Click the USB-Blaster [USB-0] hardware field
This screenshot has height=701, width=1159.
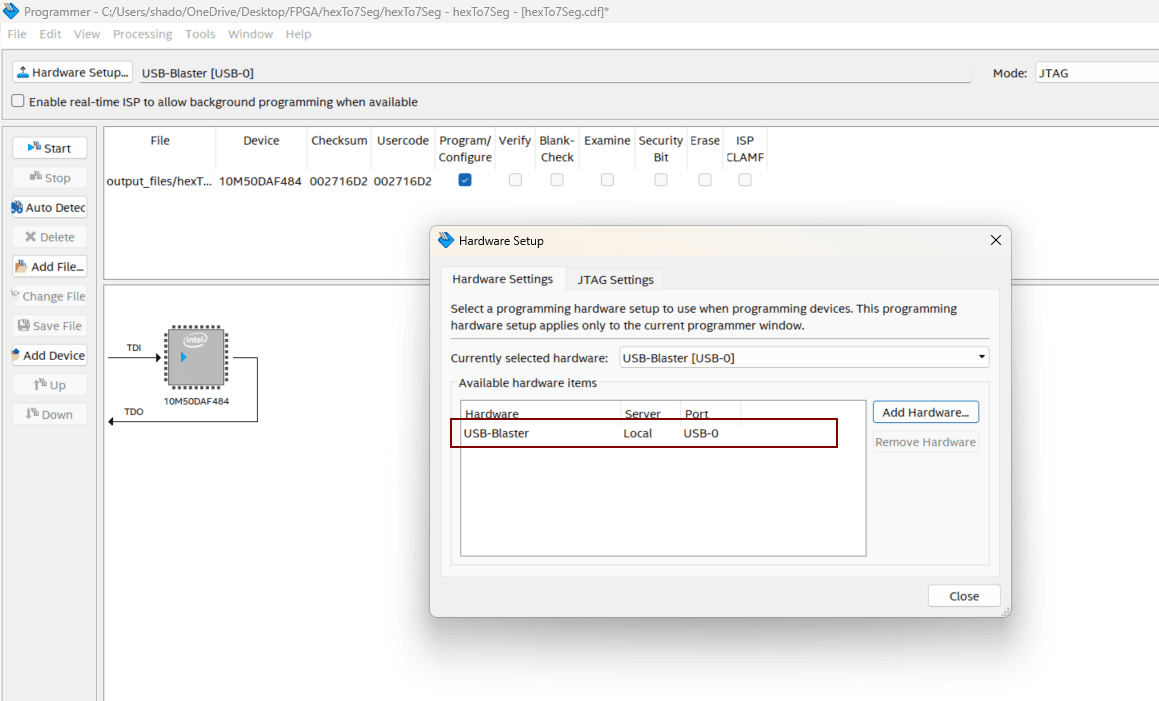555,72
